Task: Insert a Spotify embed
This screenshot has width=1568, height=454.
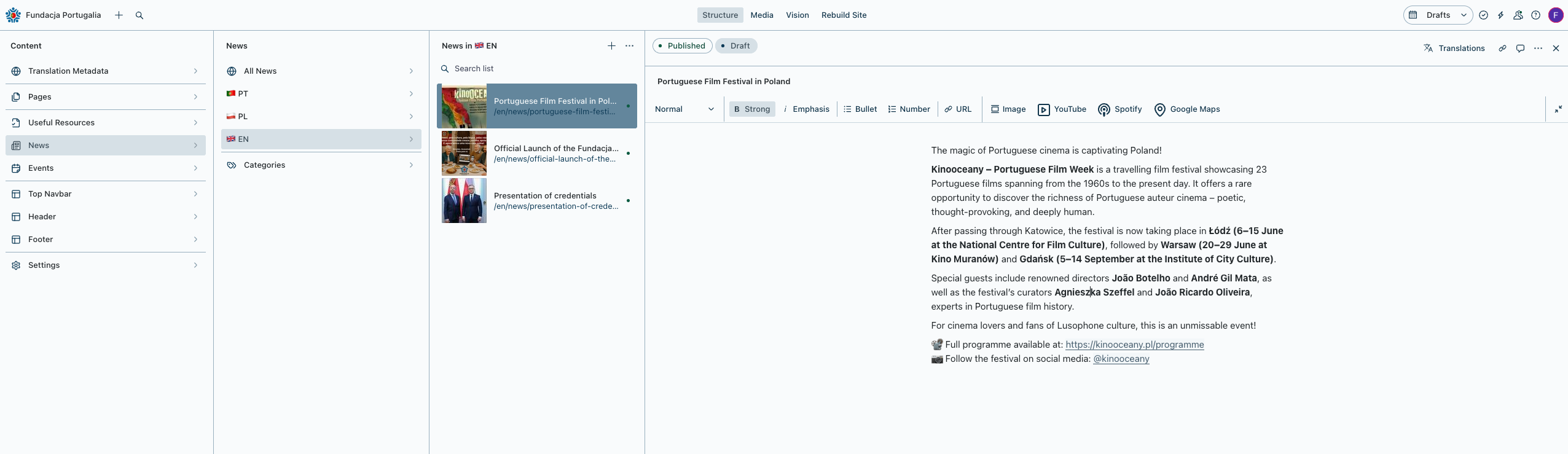Action: tap(1119, 109)
